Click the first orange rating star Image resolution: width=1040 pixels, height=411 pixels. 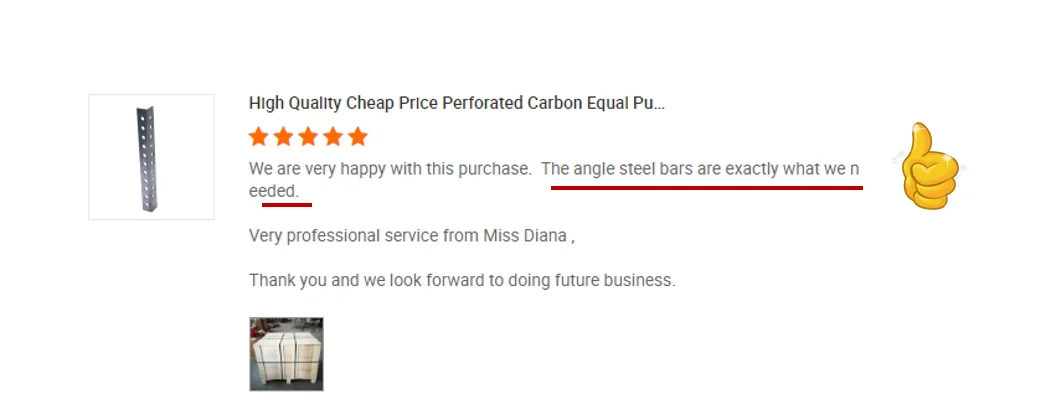(259, 137)
